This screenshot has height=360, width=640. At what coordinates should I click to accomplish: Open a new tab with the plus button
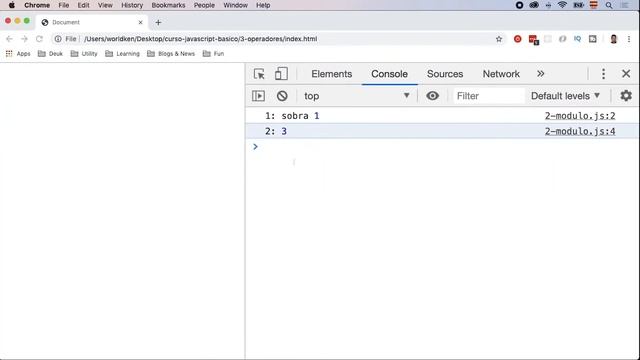tap(158, 22)
